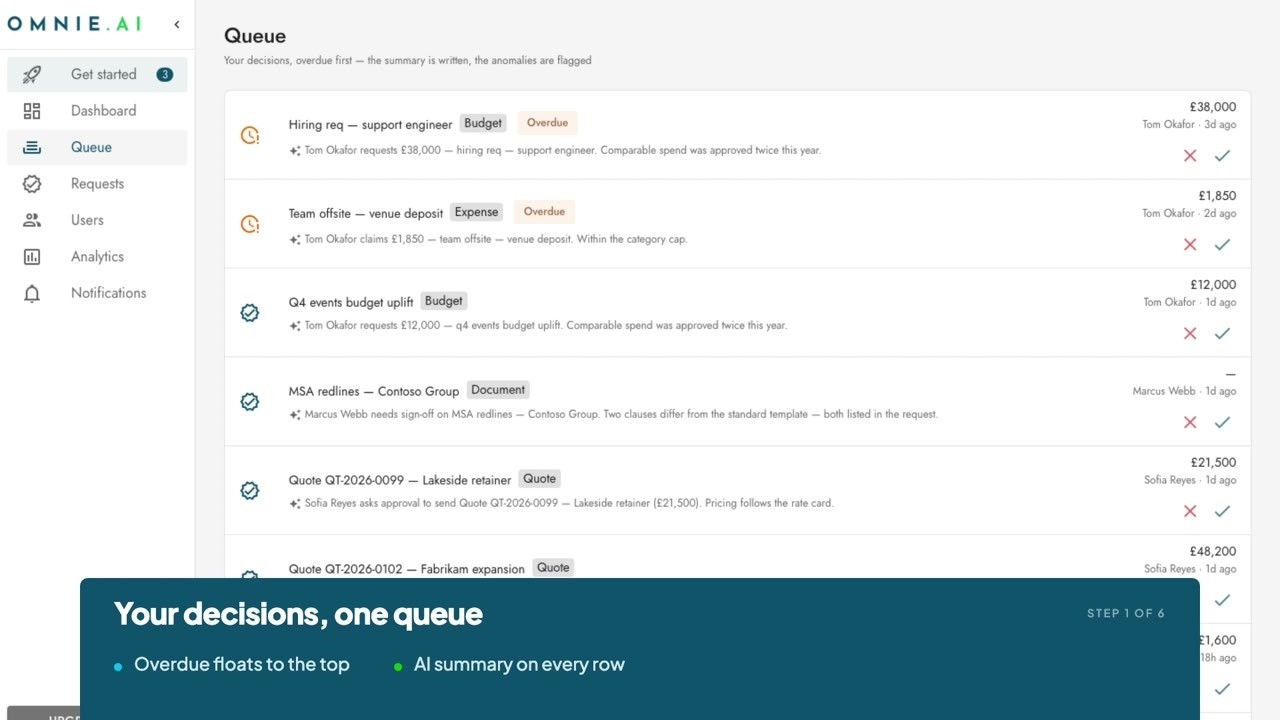Reject the Team offsite venue deposit claim
The height and width of the screenshot is (720, 1280).
[1190, 245]
